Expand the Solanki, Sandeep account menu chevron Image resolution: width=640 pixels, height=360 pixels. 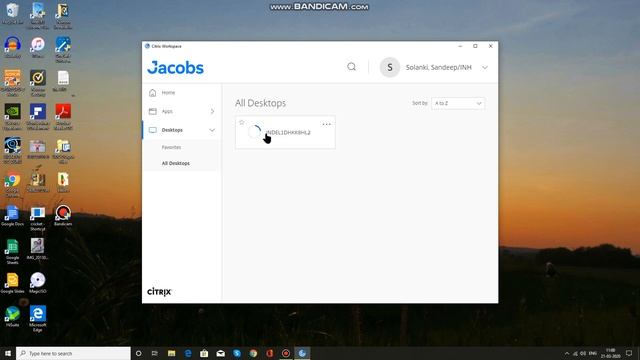[484, 67]
